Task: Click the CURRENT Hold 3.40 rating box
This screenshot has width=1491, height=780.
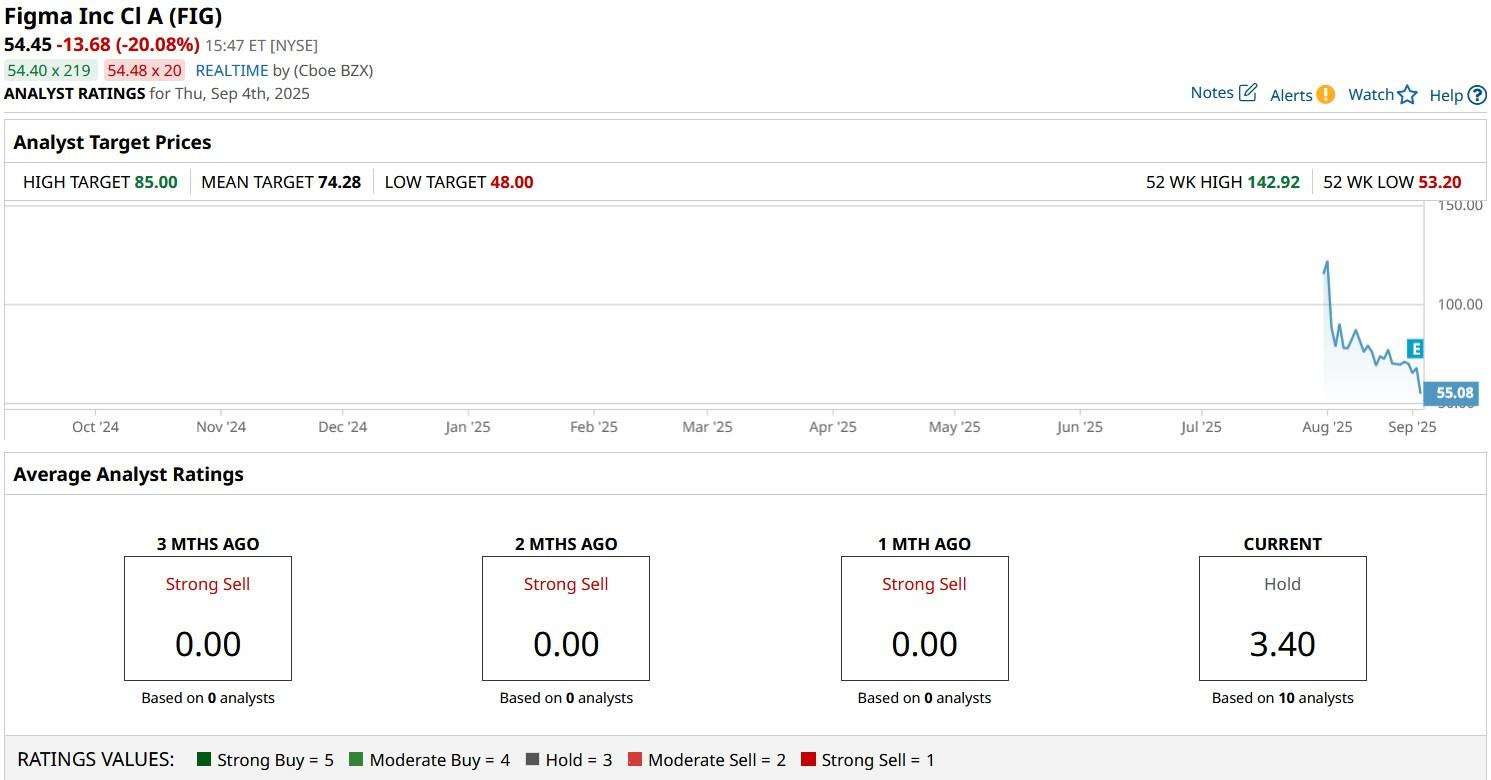Action: tap(1283, 618)
